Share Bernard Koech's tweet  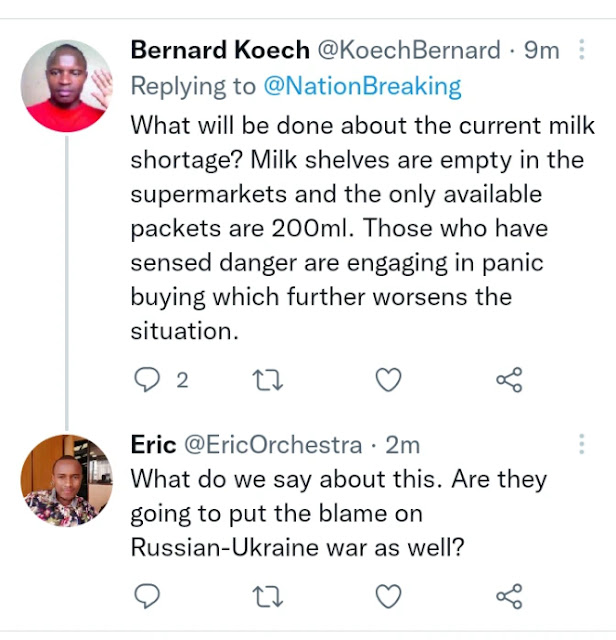point(509,380)
